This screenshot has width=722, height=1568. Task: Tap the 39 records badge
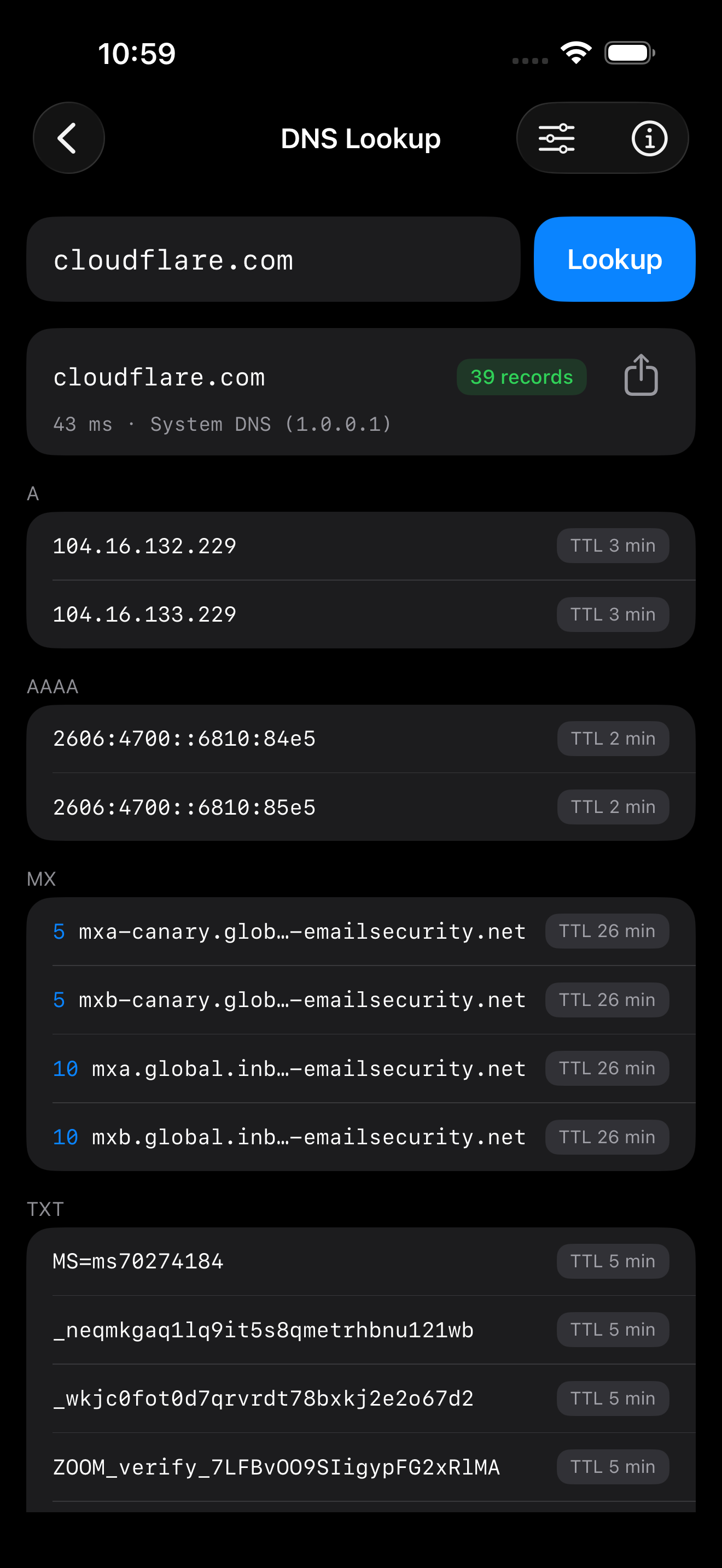[x=521, y=377]
